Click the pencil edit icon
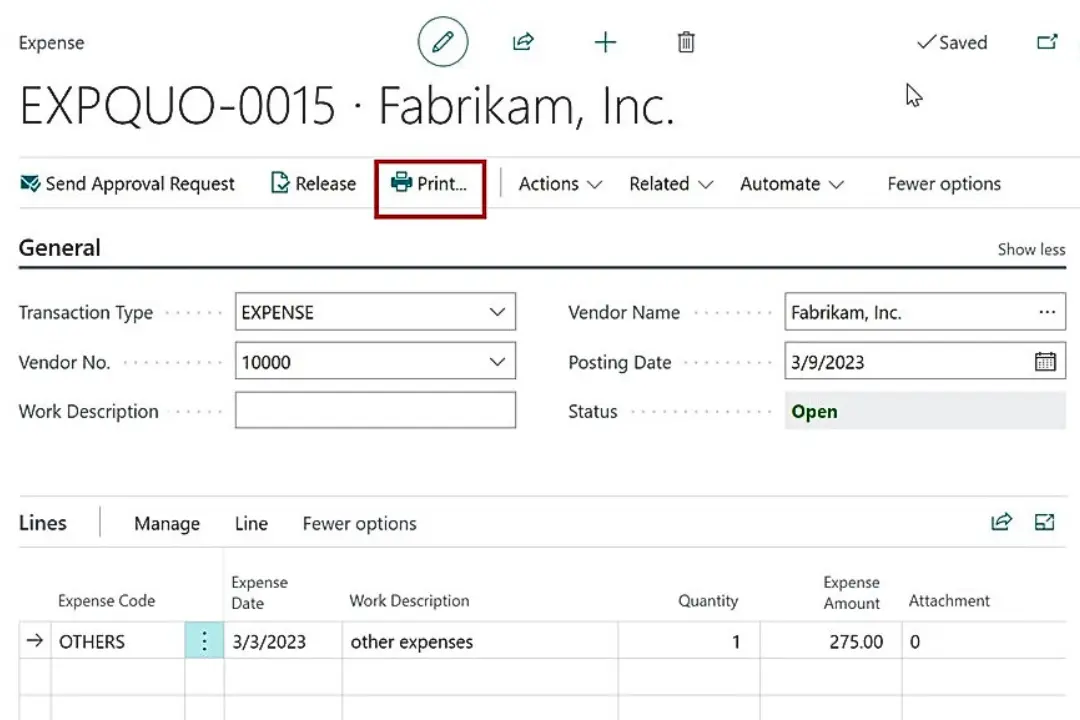The width and height of the screenshot is (1080, 720). tap(443, 42)
